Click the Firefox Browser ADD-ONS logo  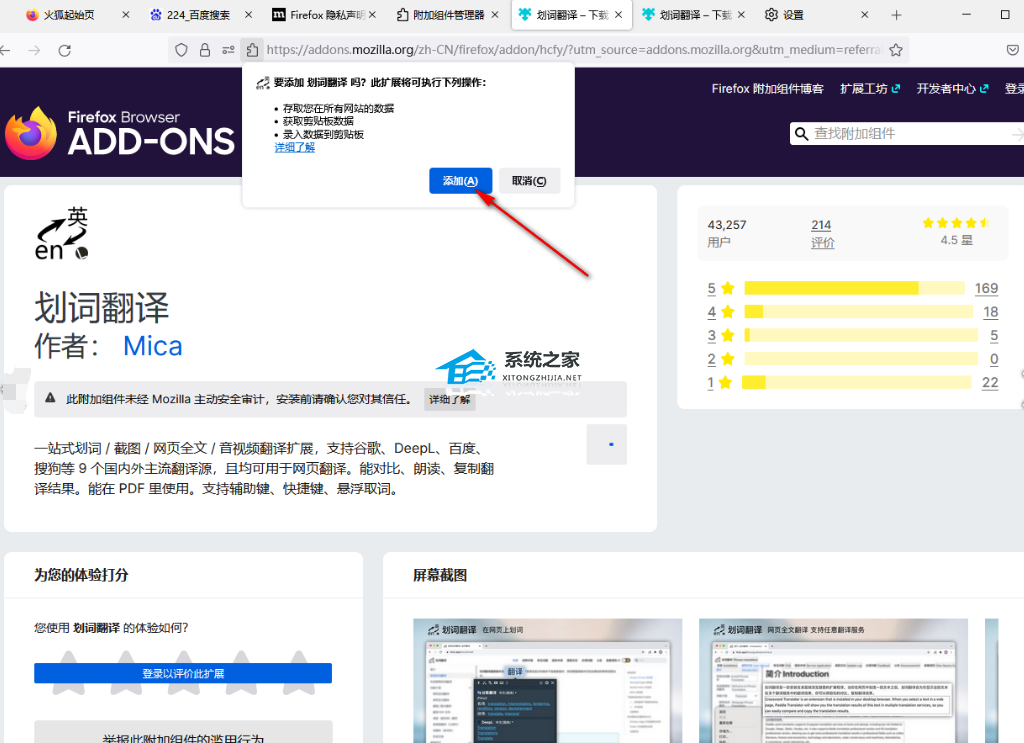coord(120,133)
